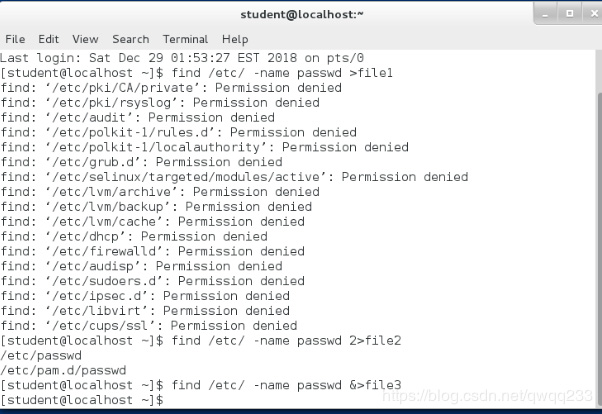Viewport: 602px width, 414px height.
Task: Open the Edit menu
Action: pos(48,39)
